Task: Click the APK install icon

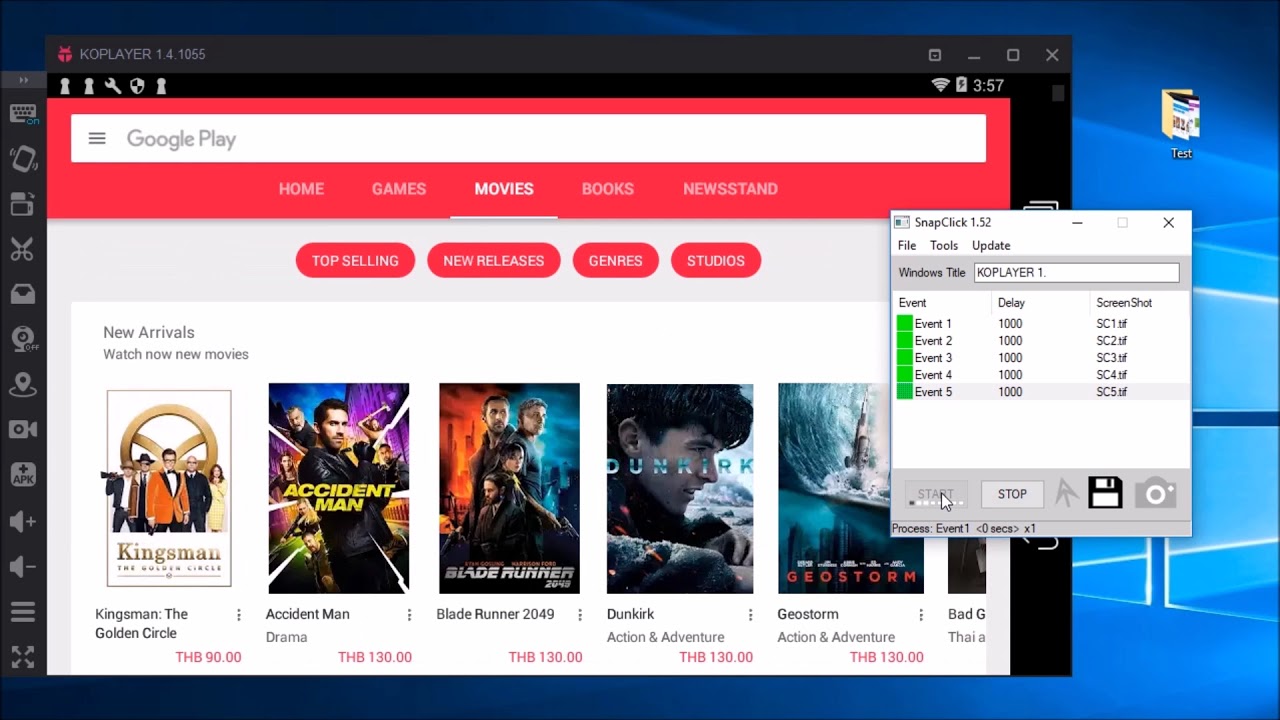Action: tap(23, 475)
